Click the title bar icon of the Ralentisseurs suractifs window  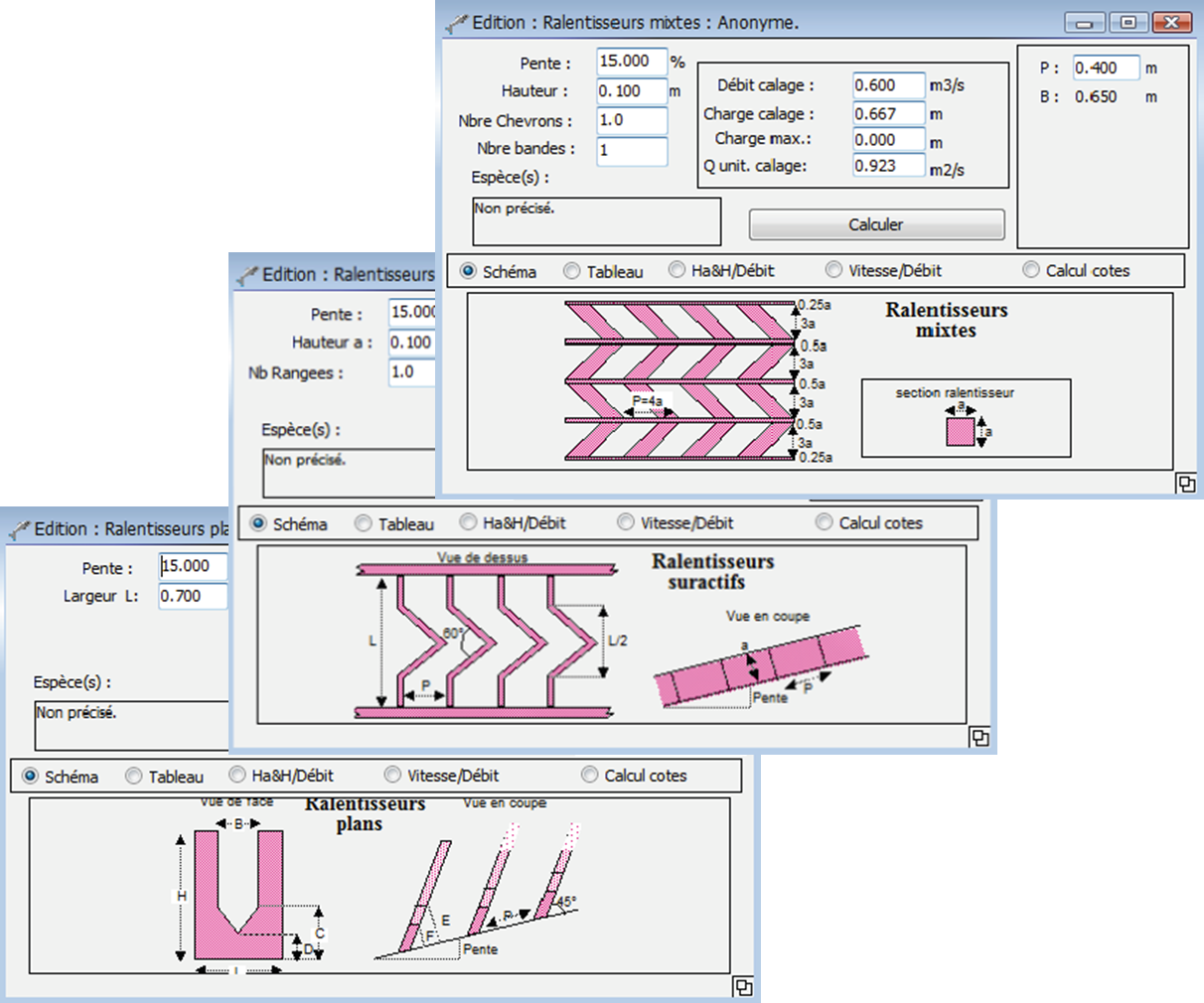(247, 275)
